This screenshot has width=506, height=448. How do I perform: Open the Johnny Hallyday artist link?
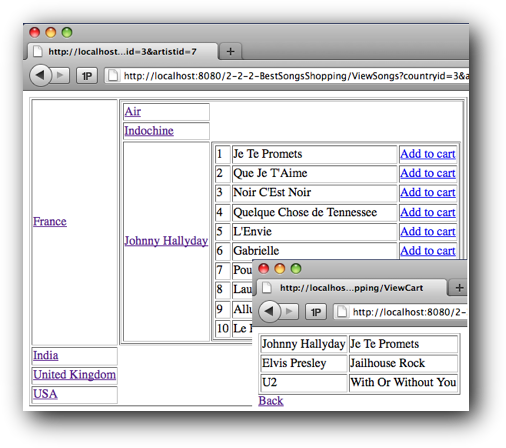tap(166, 241)
